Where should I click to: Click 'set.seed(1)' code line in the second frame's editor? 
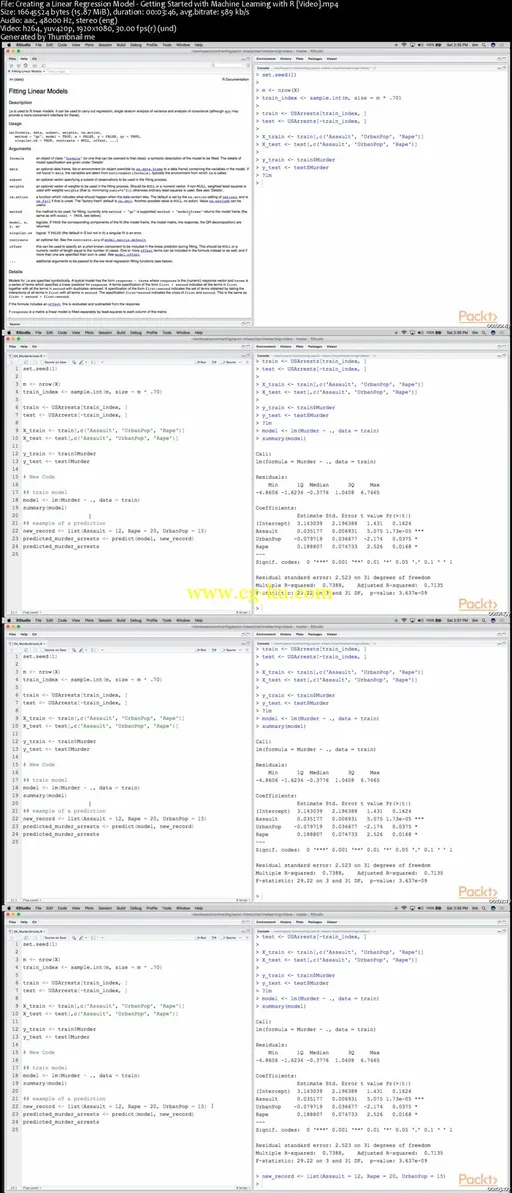(38, 367)
